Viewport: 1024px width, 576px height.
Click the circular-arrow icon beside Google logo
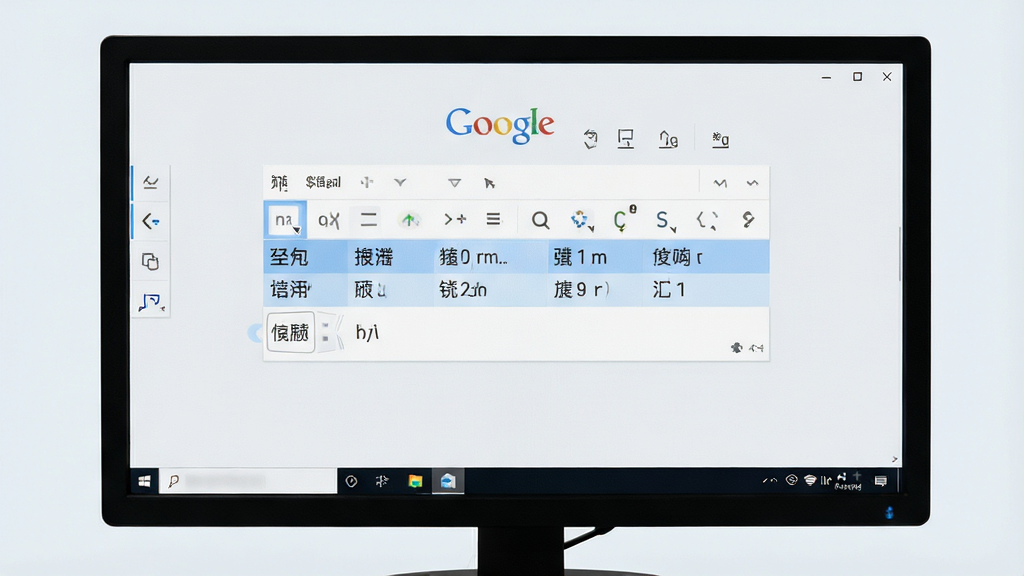(590, 139)
